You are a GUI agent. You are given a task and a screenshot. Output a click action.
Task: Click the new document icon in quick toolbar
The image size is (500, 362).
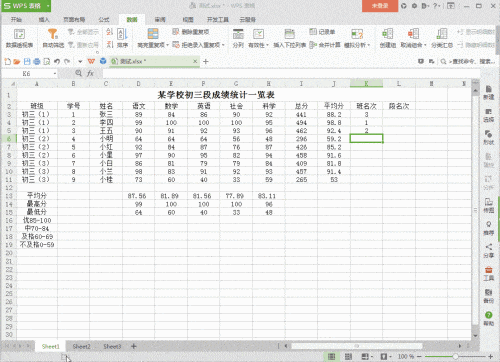[x=7, y=61]
